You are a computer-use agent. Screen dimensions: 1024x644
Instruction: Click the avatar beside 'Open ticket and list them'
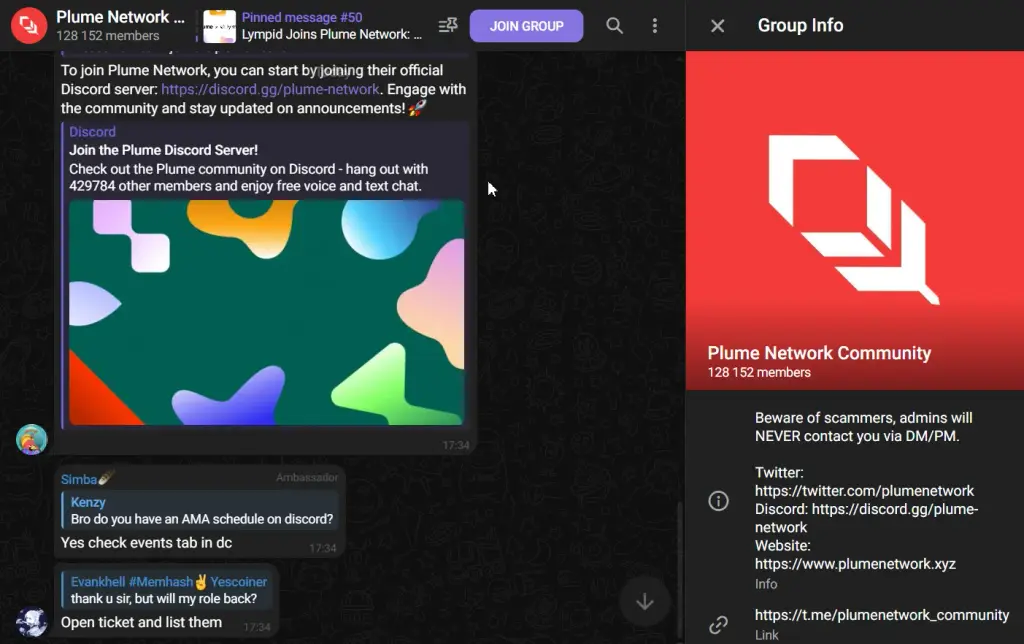[31, 622]
